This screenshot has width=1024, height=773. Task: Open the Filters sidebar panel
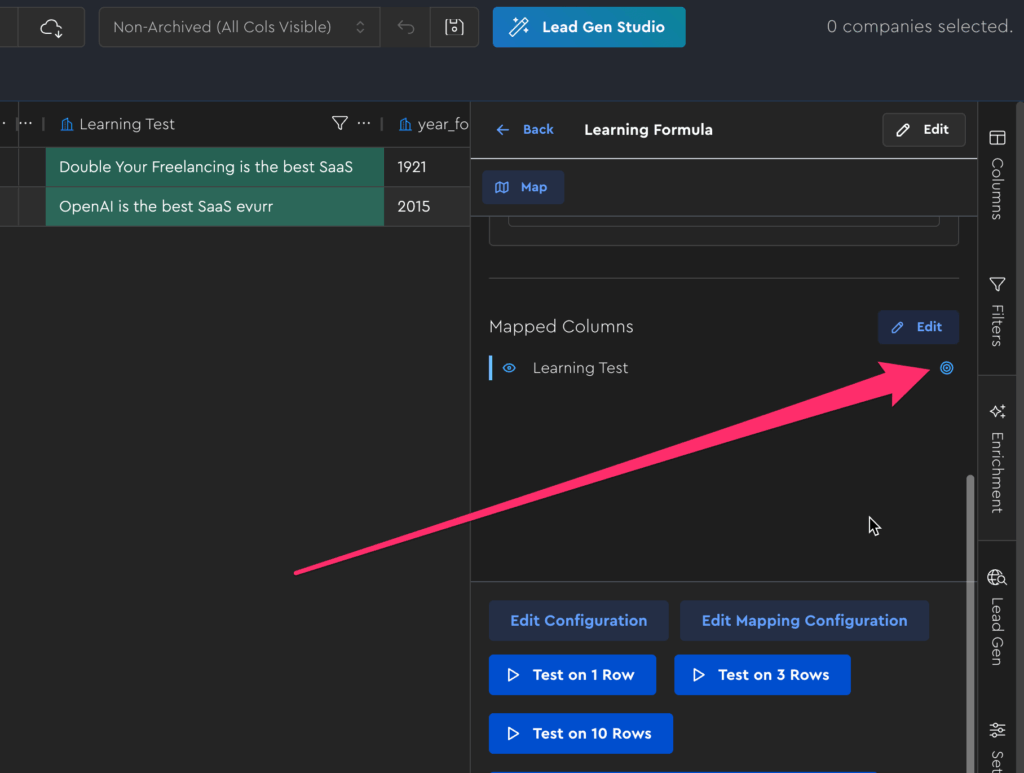click(996, 311)
